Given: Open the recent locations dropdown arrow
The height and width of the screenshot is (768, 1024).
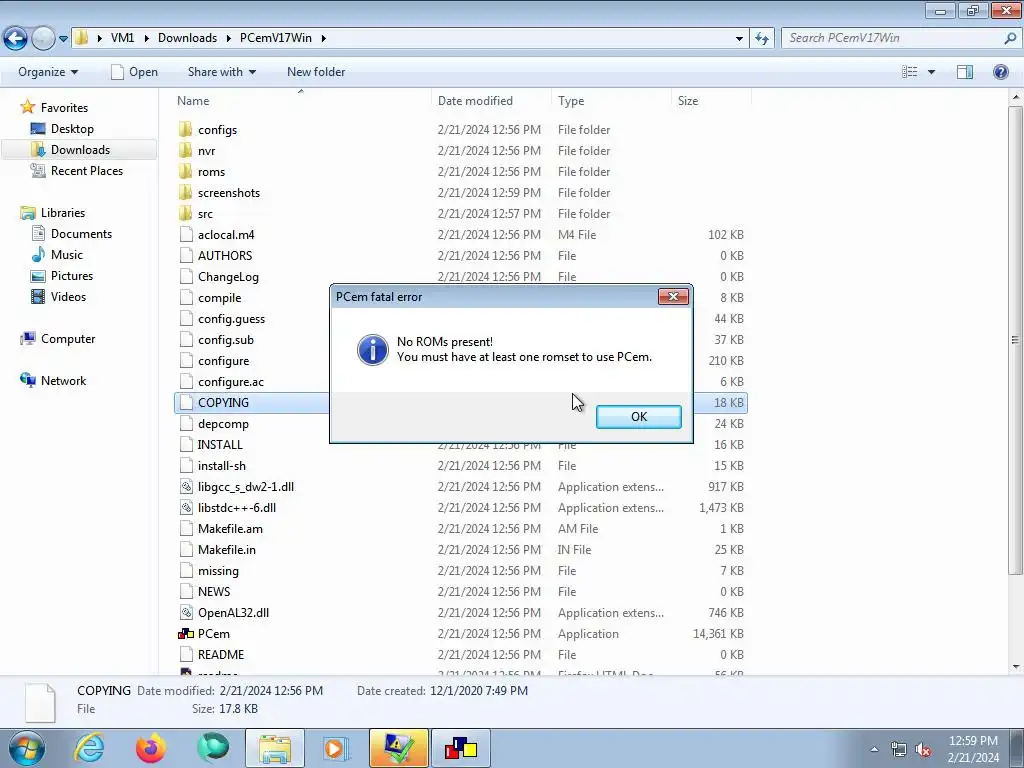Looking at the screenshot, I should pyautogui.click(x=63, y=39).
